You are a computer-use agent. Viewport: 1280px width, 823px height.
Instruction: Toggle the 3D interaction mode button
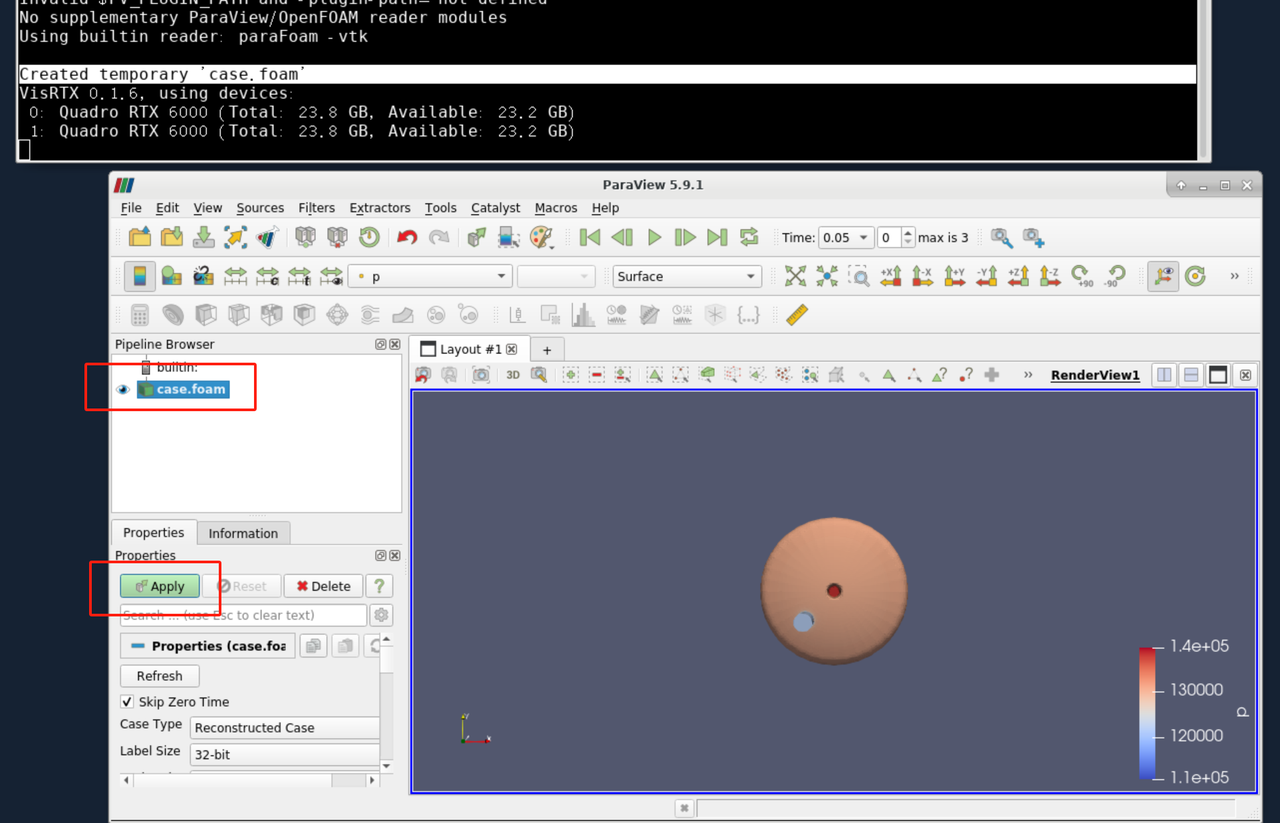[x=513, y=375]
